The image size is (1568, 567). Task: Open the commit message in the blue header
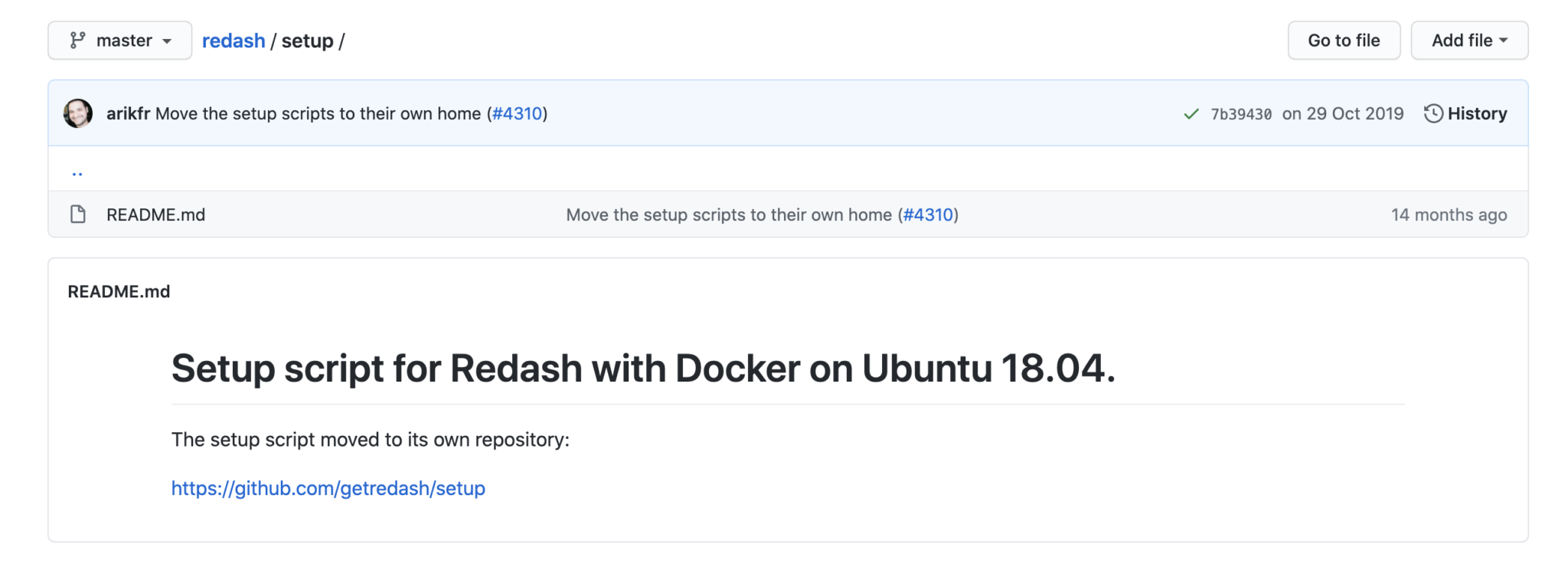click(x=318, y=113)
